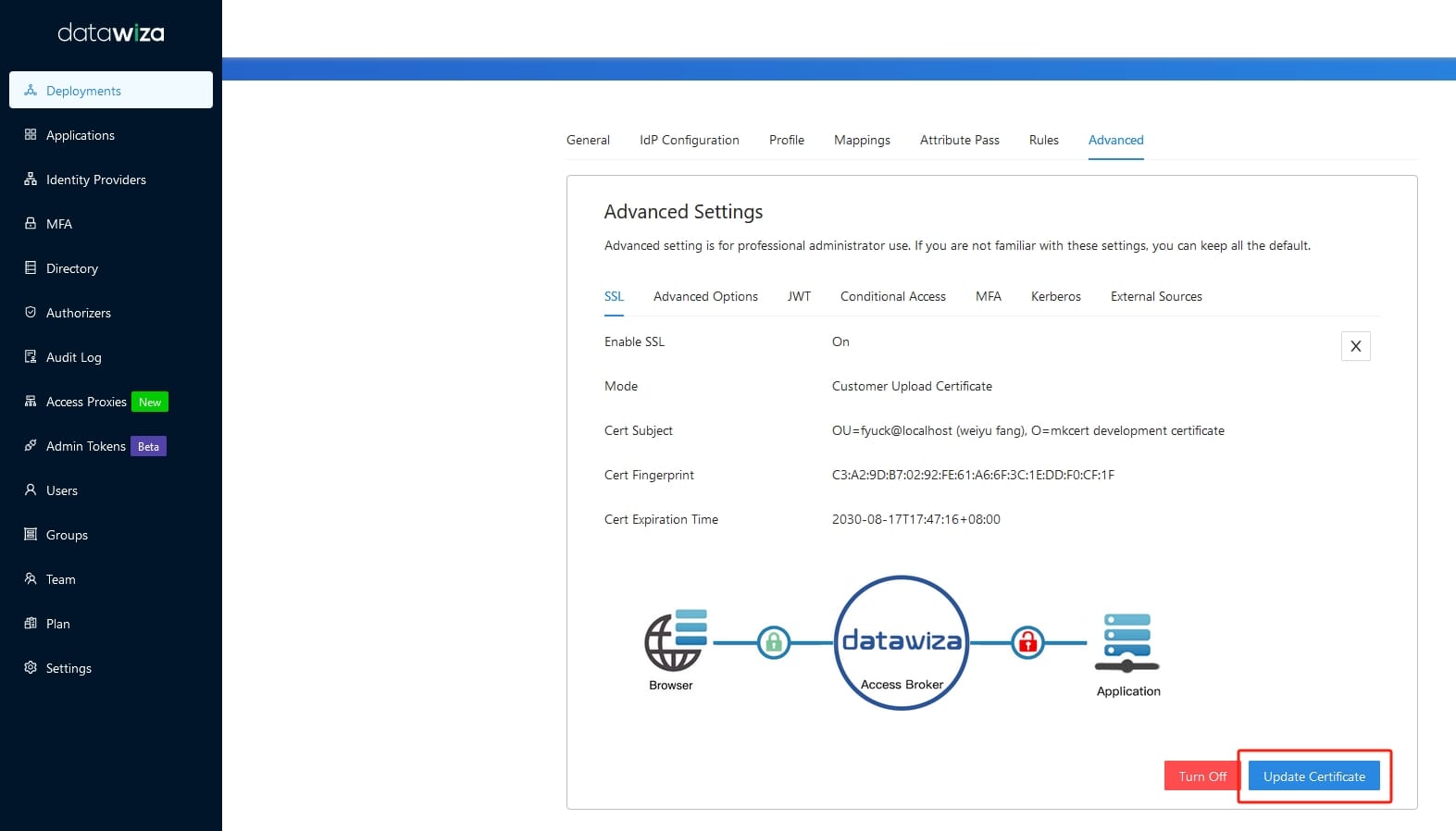1456x831 pixels.
Task: Click the Directory icon
Action: tap(31, 267)
